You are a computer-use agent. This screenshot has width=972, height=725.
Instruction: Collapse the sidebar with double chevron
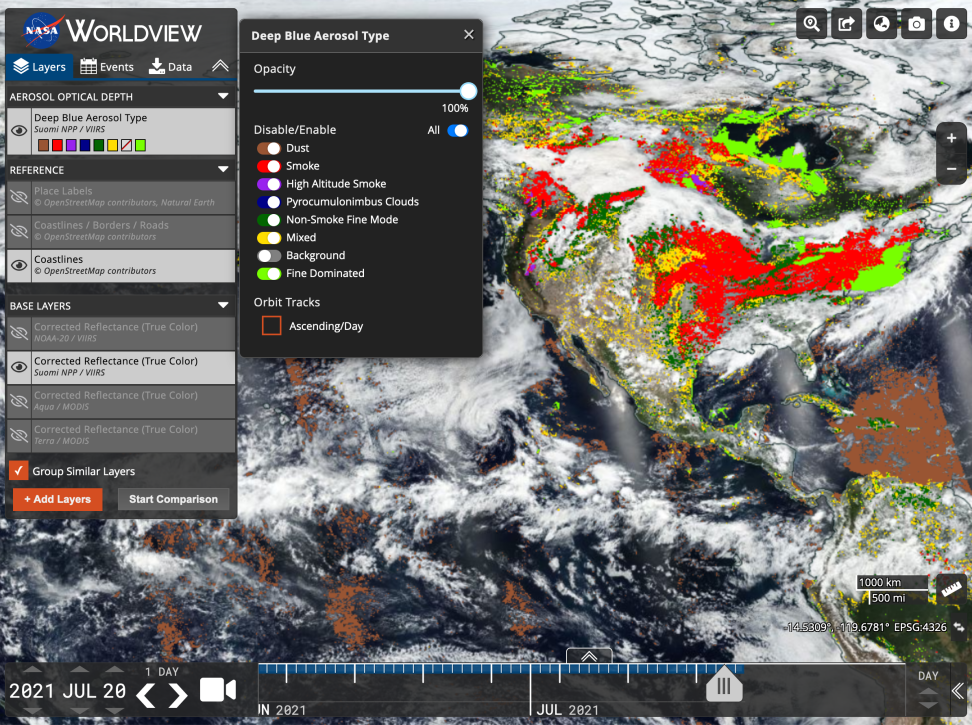220,66
